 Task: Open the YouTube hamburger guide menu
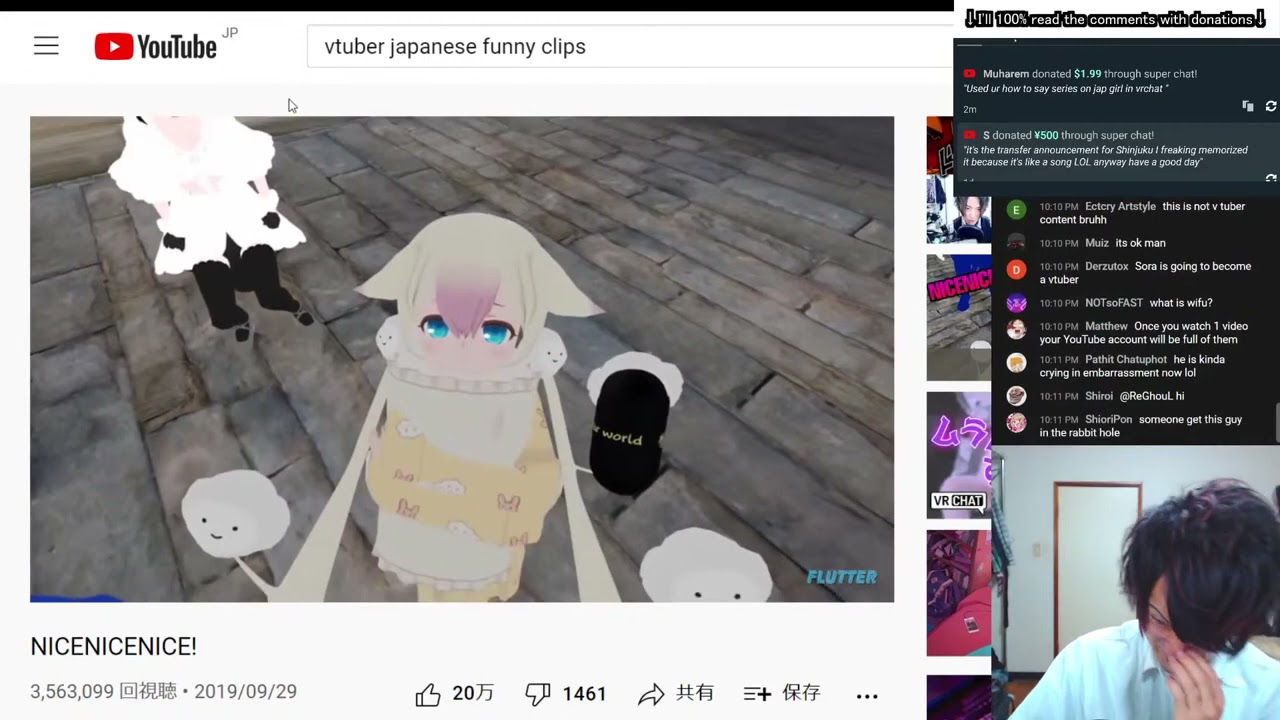(x=46, y=46)
